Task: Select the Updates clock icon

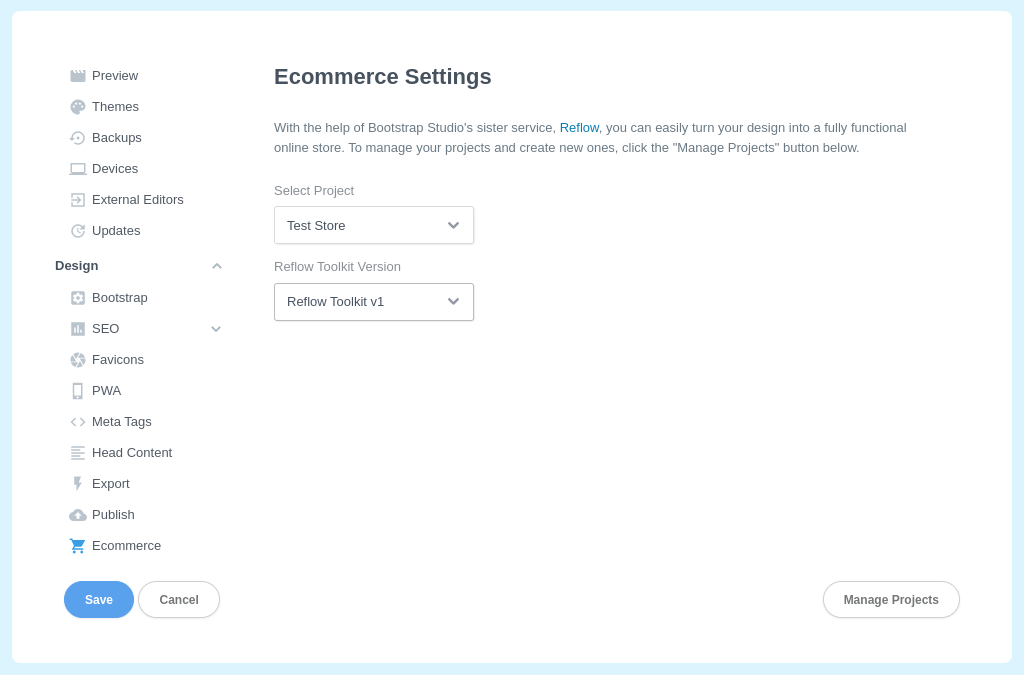Action: click(x=77, y=230)
